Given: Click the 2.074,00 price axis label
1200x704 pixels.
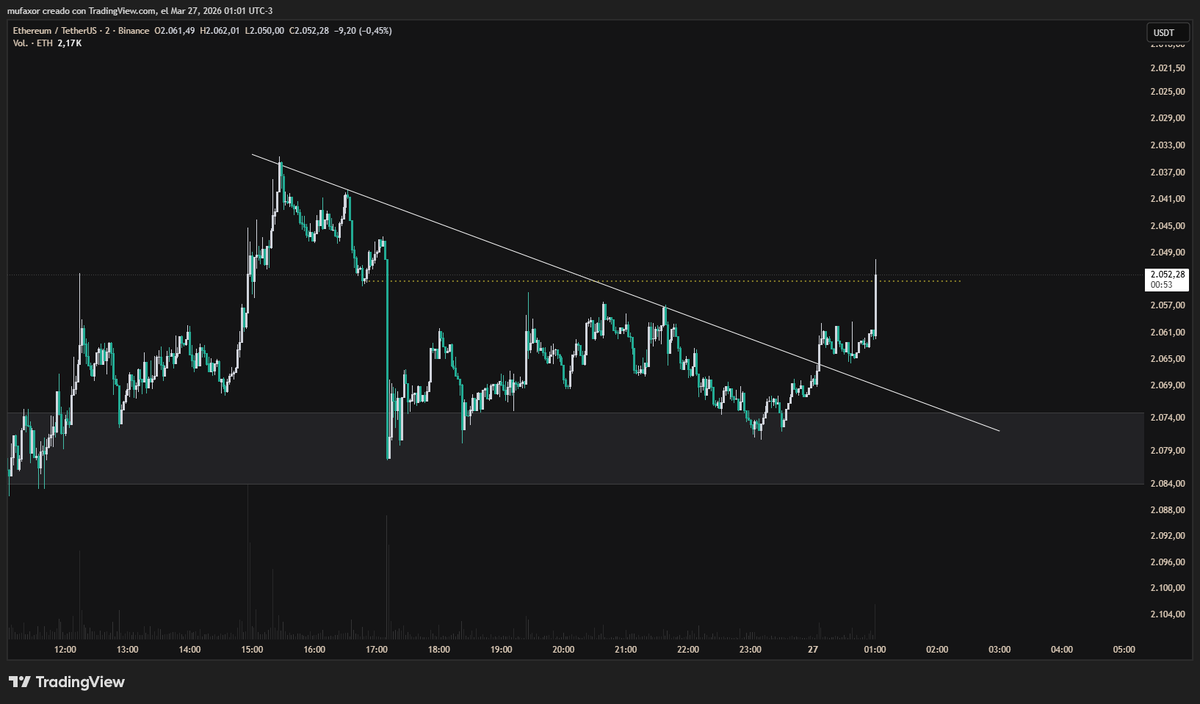Looking at the screenshot, I should pyautogui.click(x=1167, y=417).
